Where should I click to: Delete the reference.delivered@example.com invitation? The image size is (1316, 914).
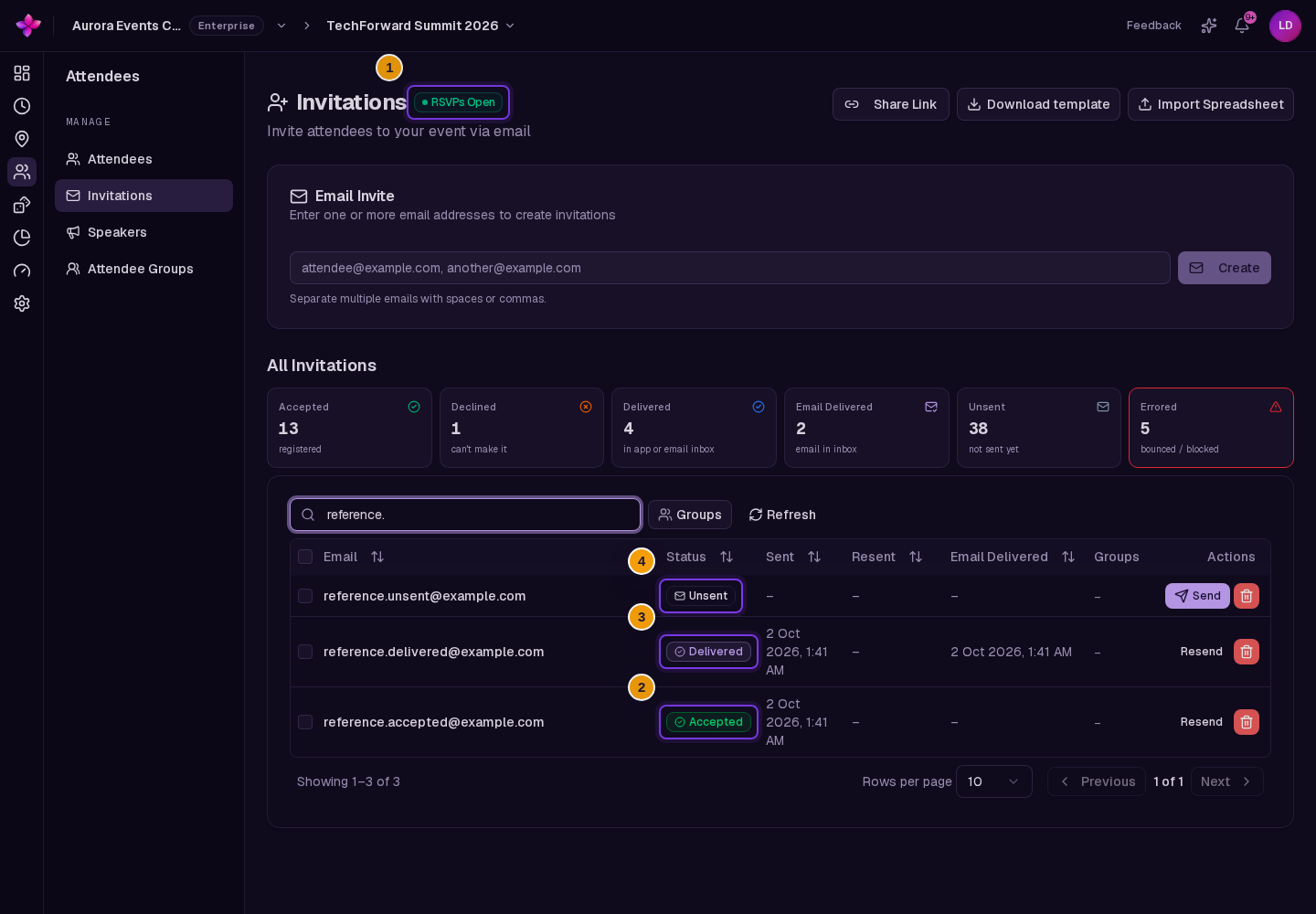click(1247, 652)
